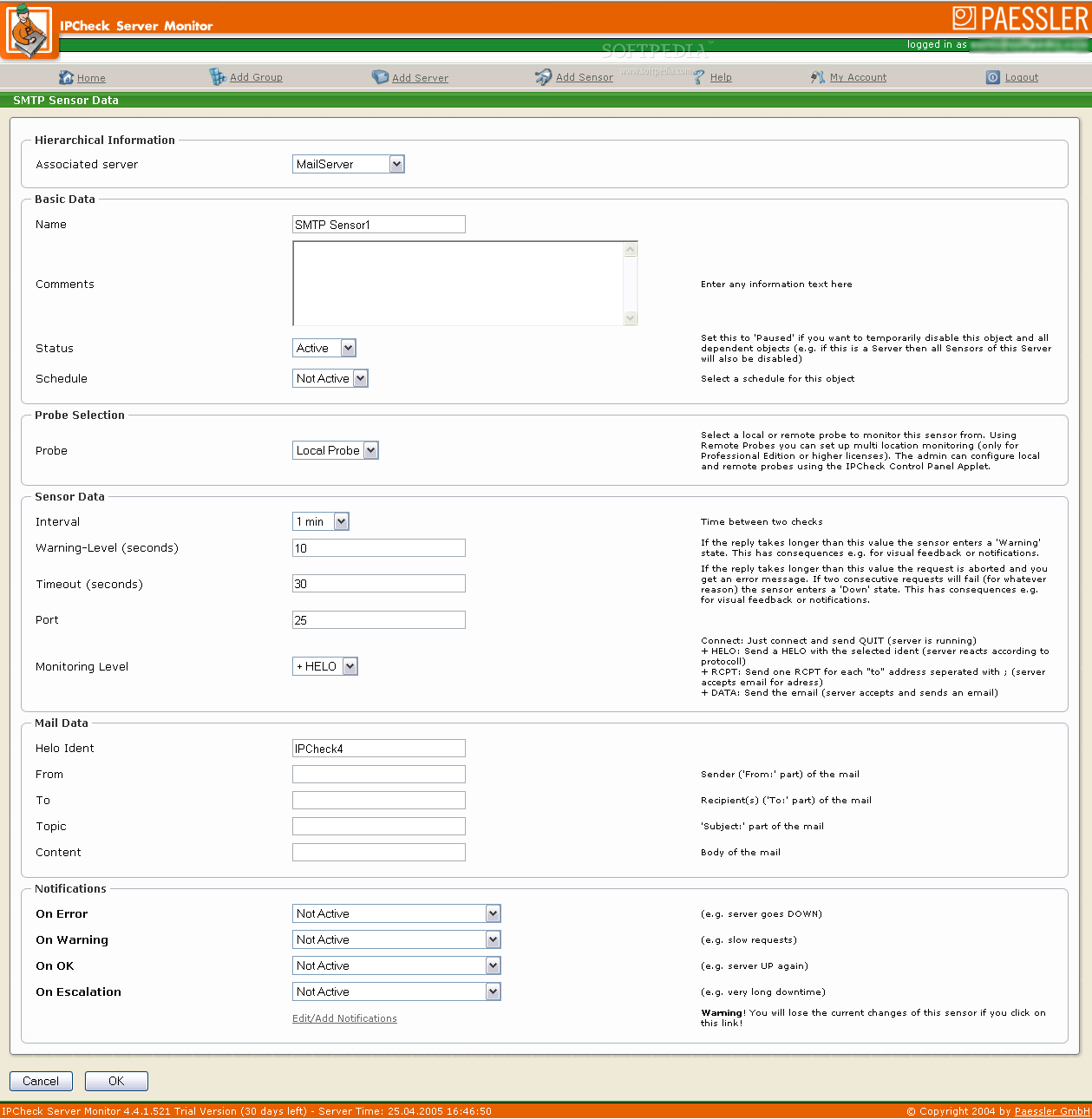Image resolution: width=1092 pixels, height=1119 pixels.
Task: Click the Home house icon
Action: [x=66, y=77]
